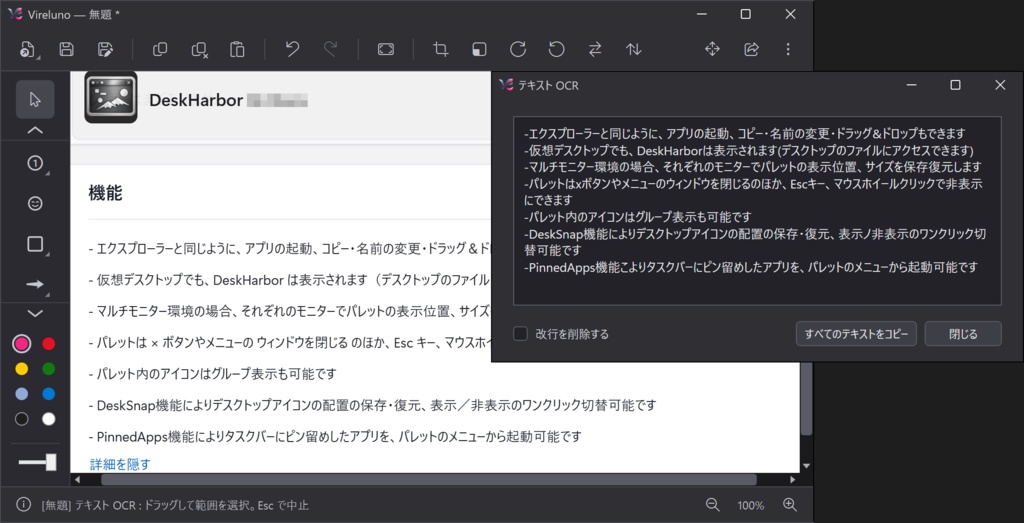The width and height of the screenshot is (1024, 523).
Task: Click the scroll down arrow on canvas
Action: click(807, 466)
